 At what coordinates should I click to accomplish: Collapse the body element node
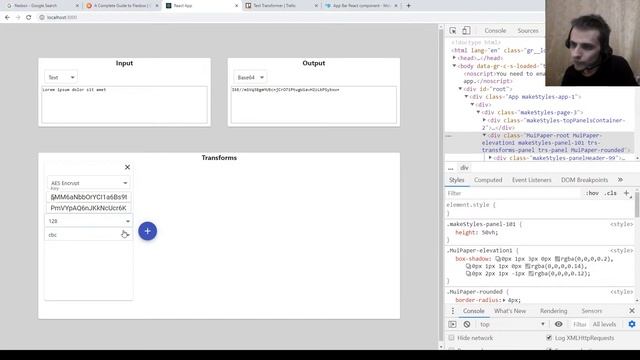click(454, 66)
